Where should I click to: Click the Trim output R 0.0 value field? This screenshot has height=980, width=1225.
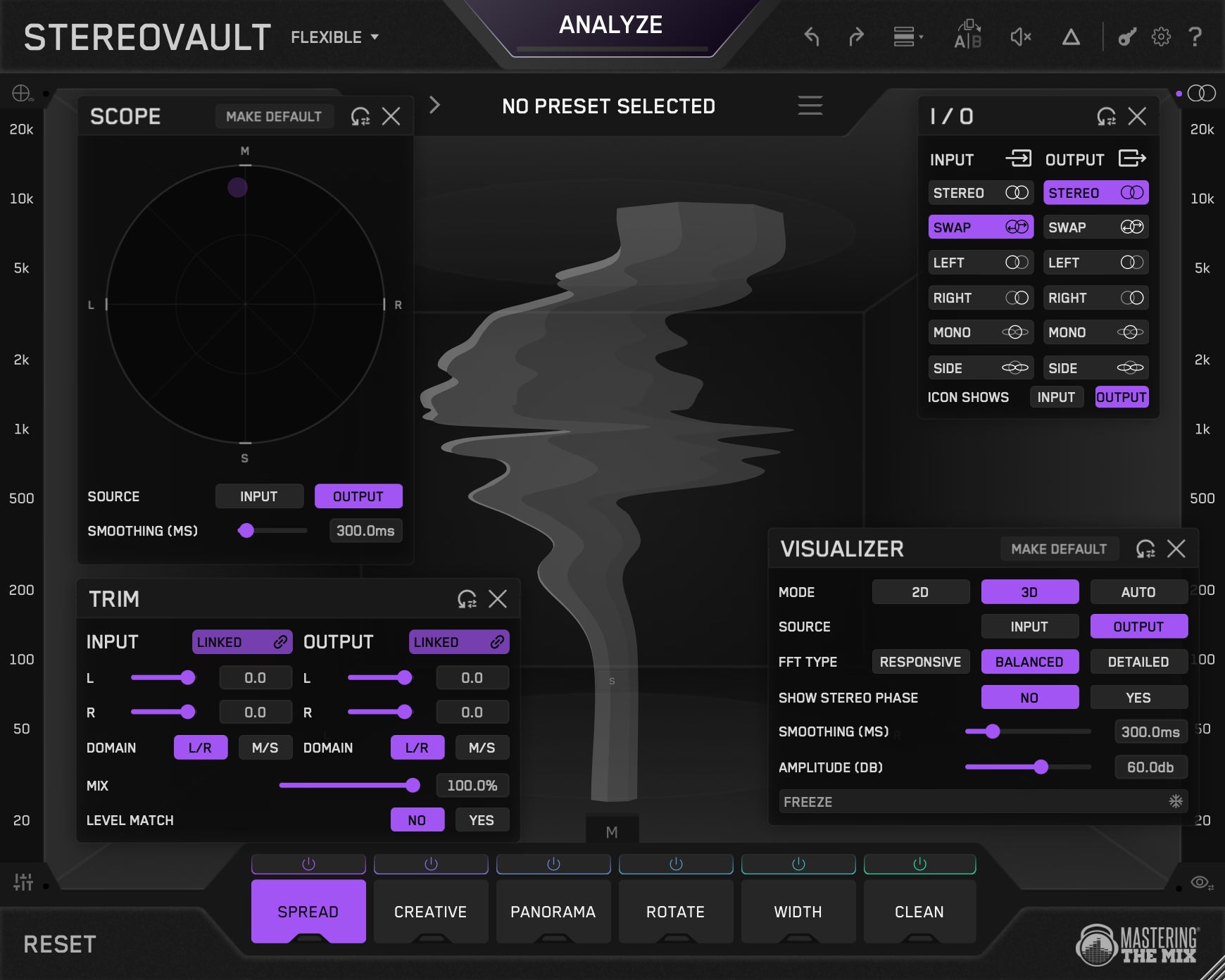(472, 712)
